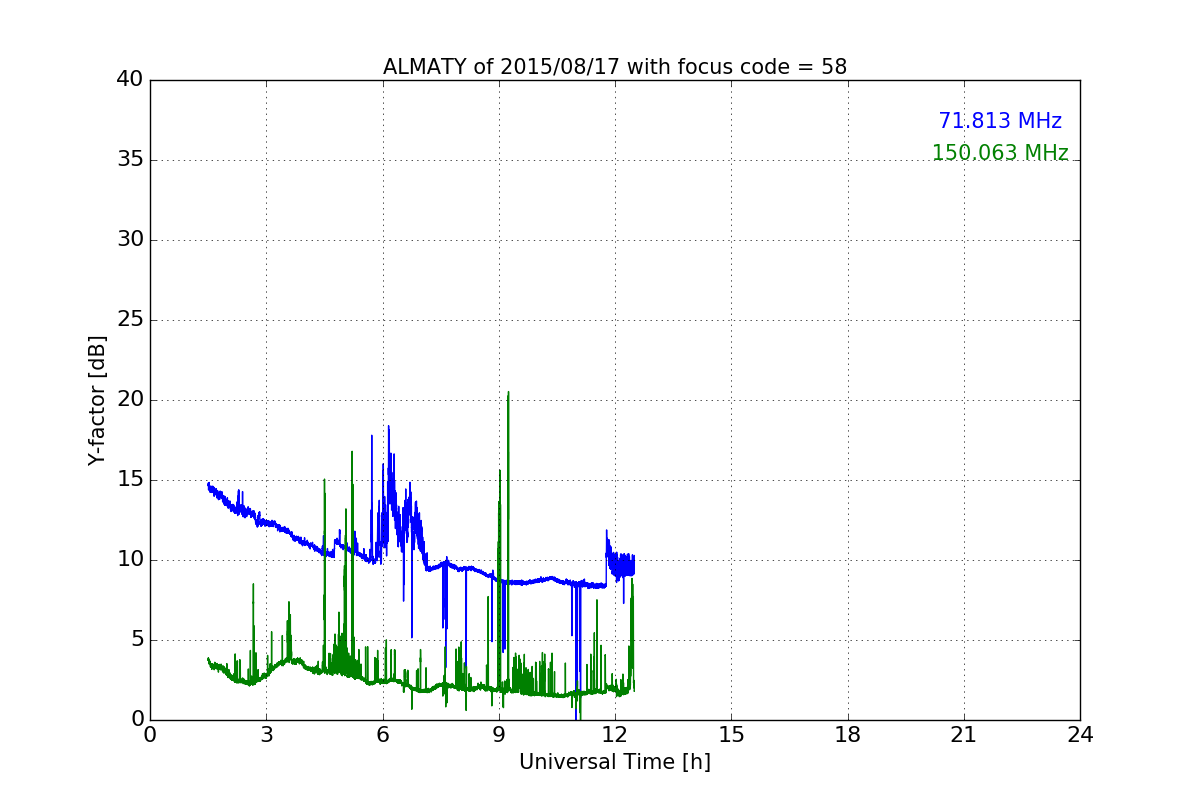Viewport: 1200px width, 800px height.
Task: Click the plot title 'ALMATY of 2015/08/17 with focus code = 58'
Action: point(615,67)
